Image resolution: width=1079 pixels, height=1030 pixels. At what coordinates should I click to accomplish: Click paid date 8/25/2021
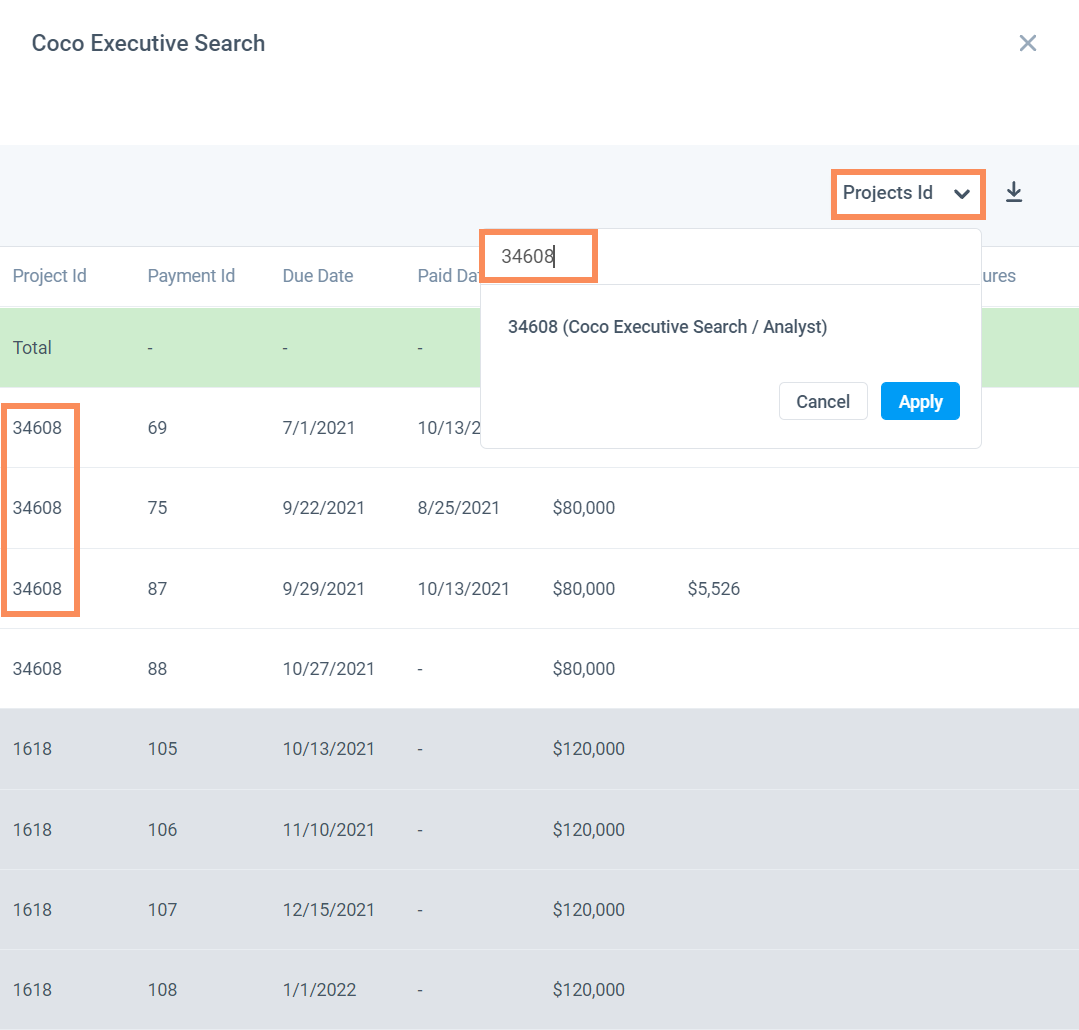[x=458, y=508]
